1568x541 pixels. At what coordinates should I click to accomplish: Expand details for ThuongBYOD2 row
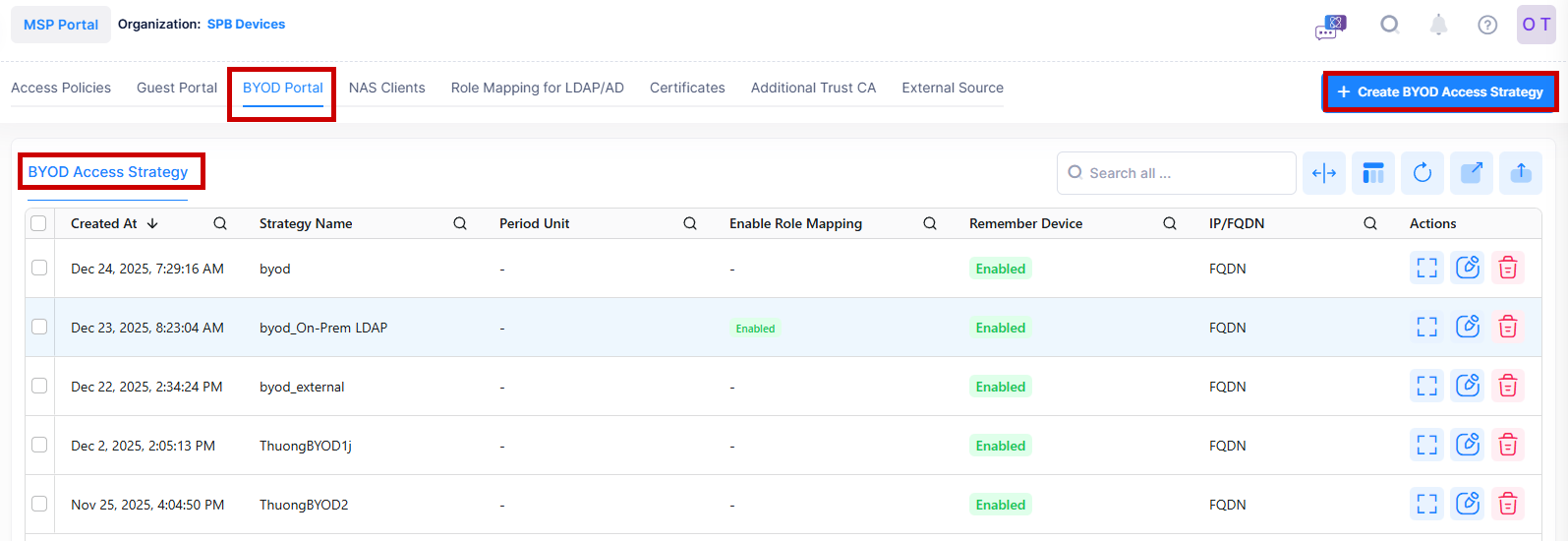(1427, 504)
